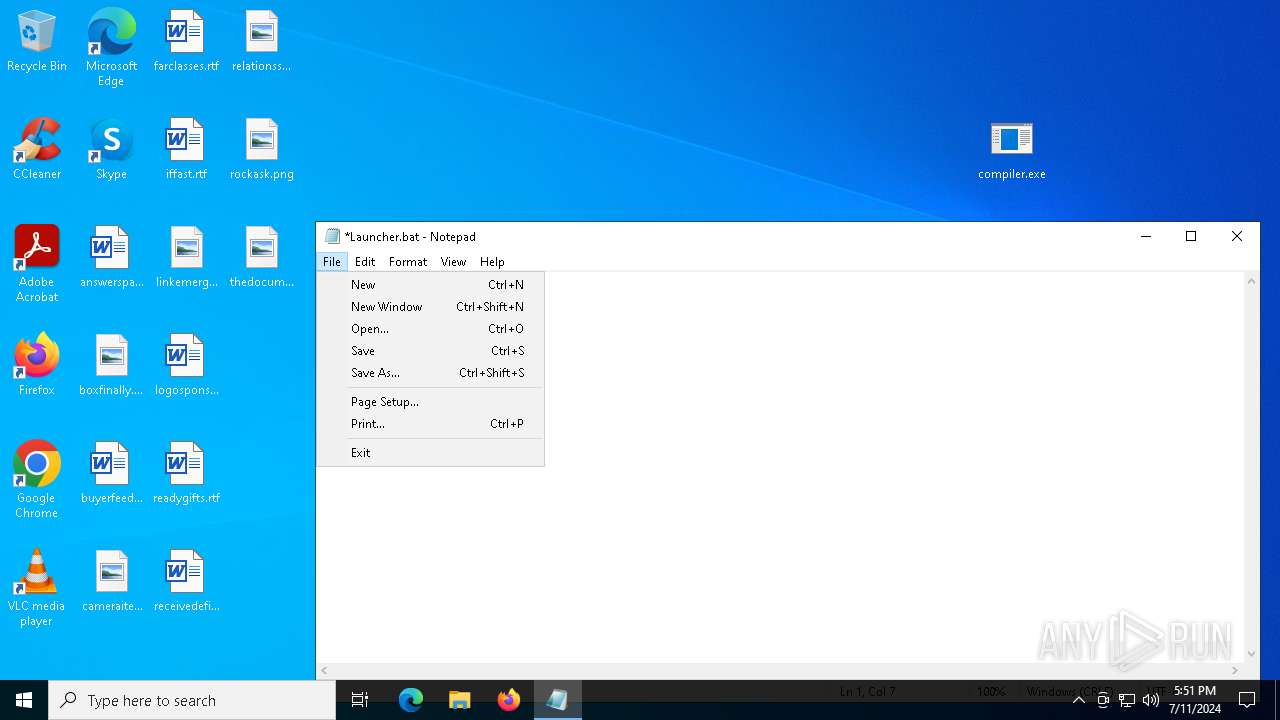Select the relationss... image file icon
The height and width of the screenshot is (720, 1280).
[261, 42]
